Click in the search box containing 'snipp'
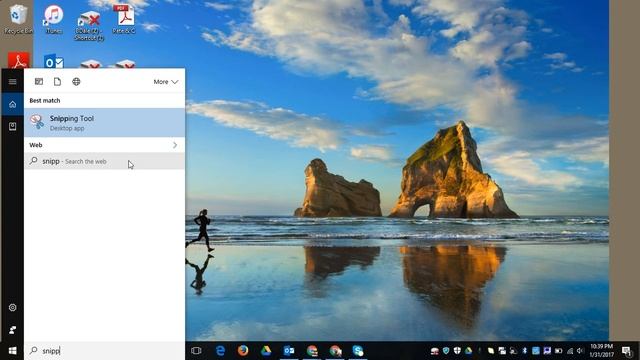The height and width of the screenshot is (360, 640). [x=104, y=351]
